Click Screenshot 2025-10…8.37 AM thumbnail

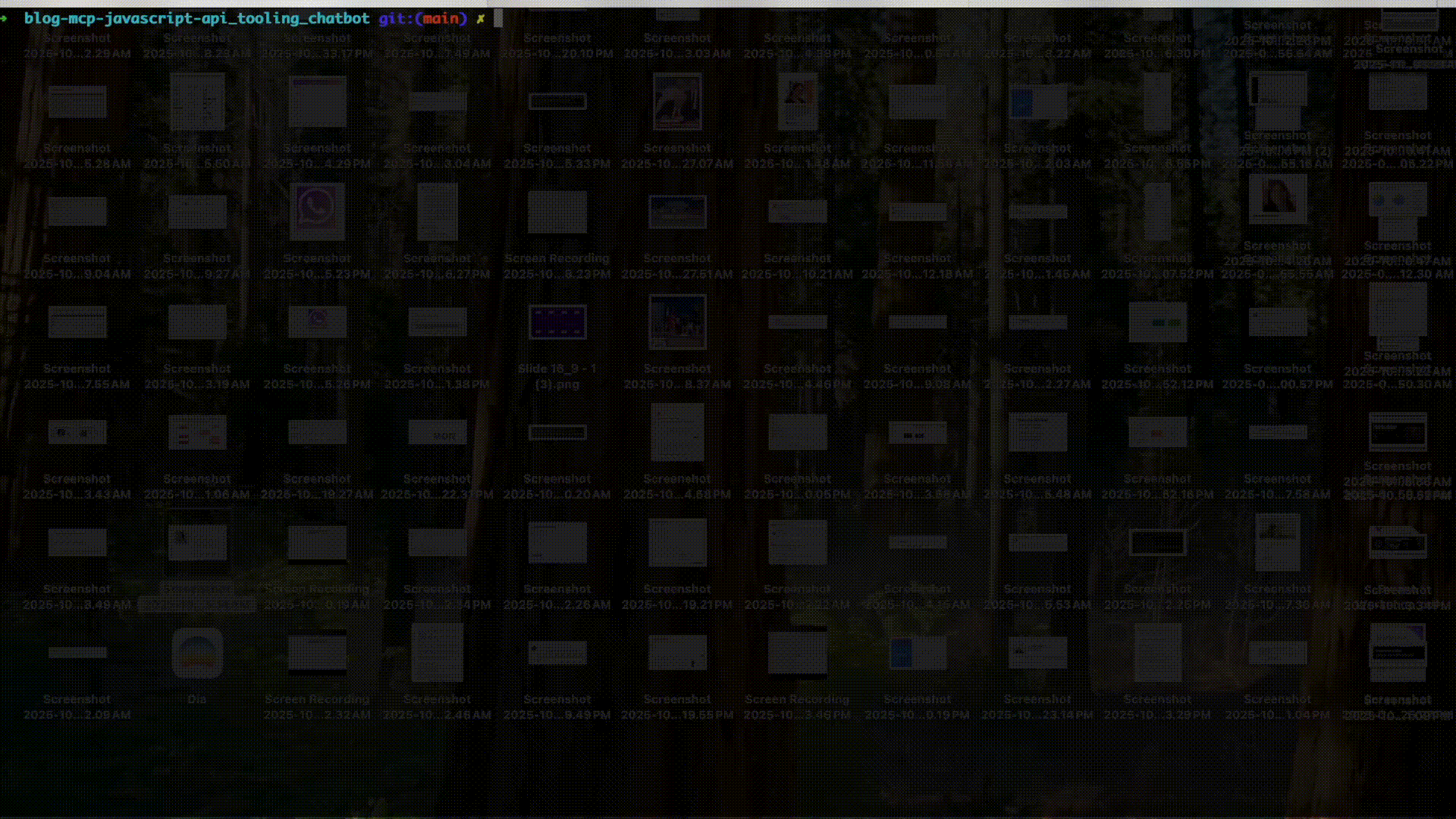pyautogui.click(x=677, y=322)
